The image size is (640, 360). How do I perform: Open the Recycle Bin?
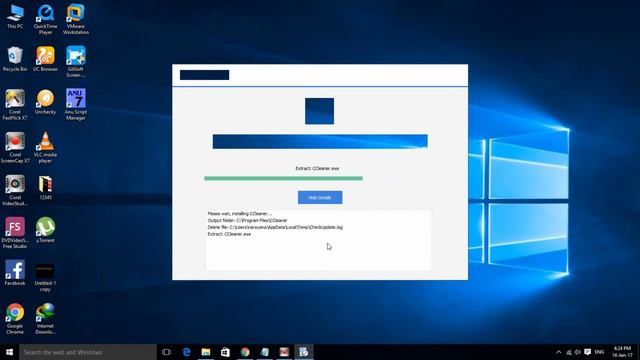(x=15, y=59)
